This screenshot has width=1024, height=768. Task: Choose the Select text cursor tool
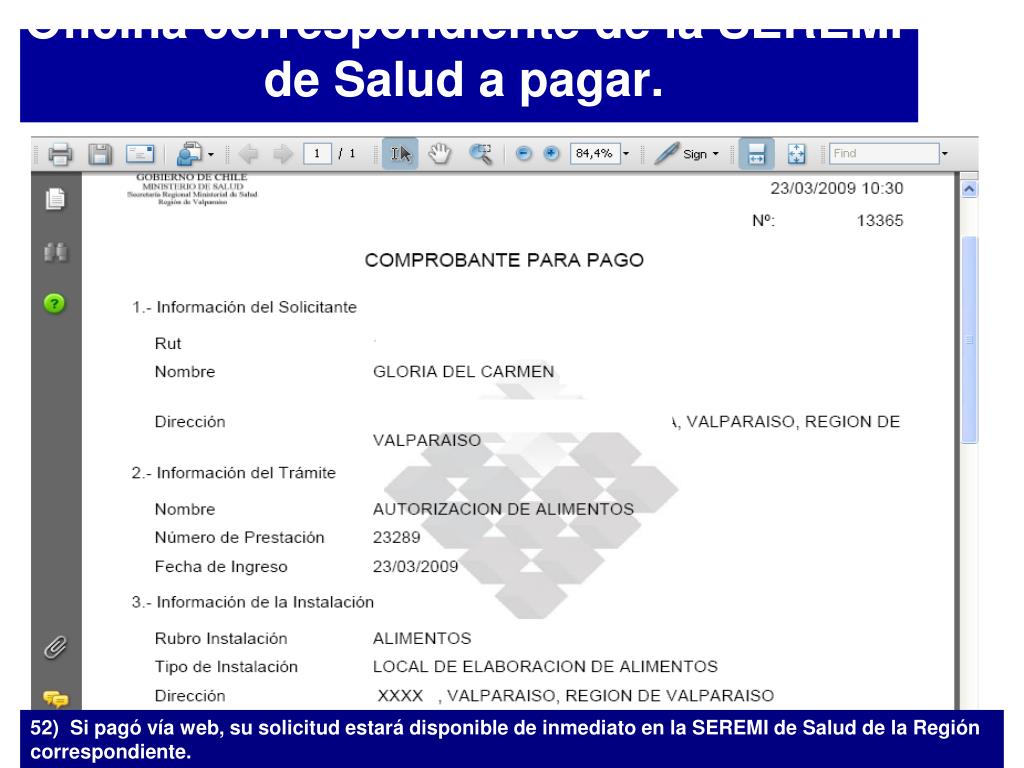400,154
